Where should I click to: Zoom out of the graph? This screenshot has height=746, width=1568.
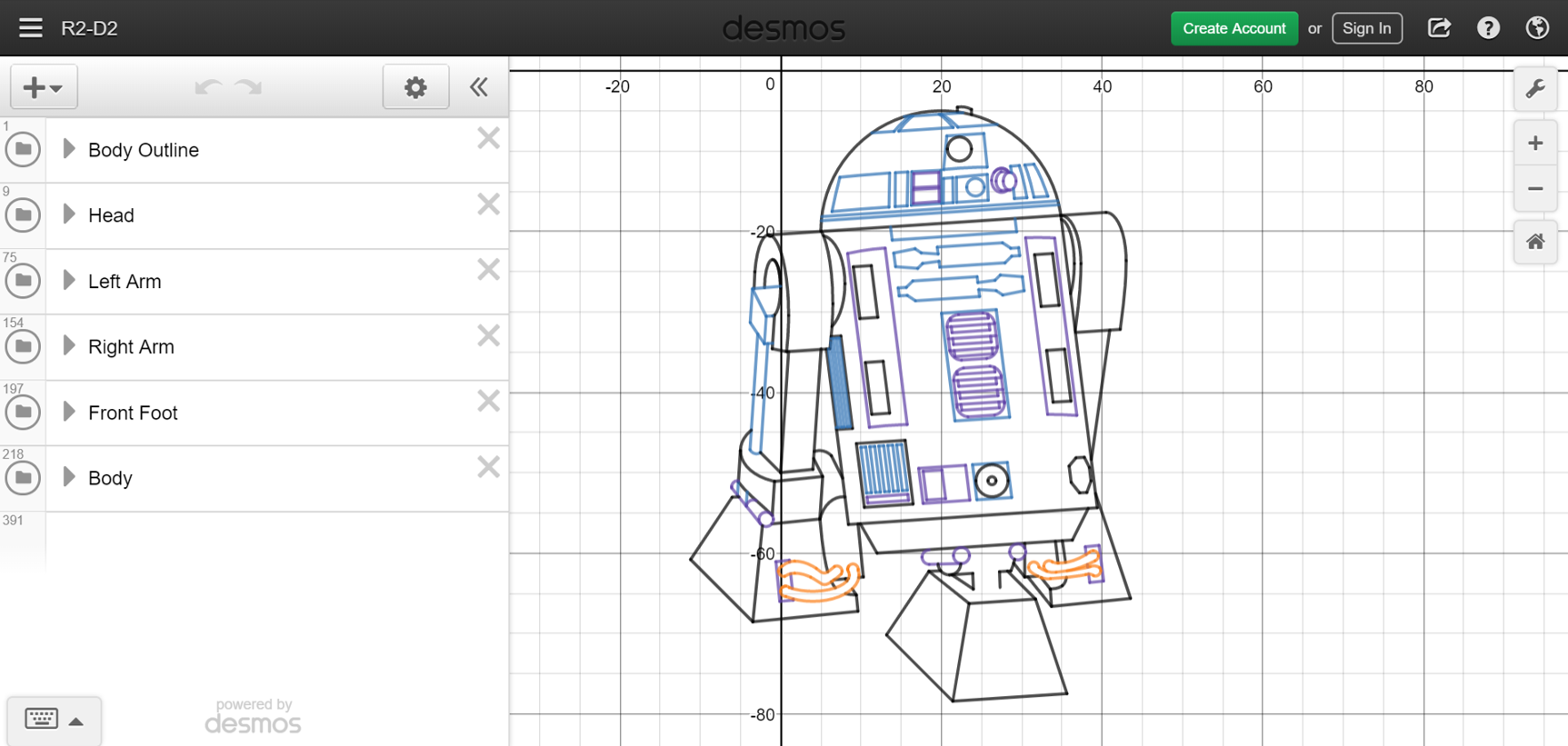coord(1535,189)
